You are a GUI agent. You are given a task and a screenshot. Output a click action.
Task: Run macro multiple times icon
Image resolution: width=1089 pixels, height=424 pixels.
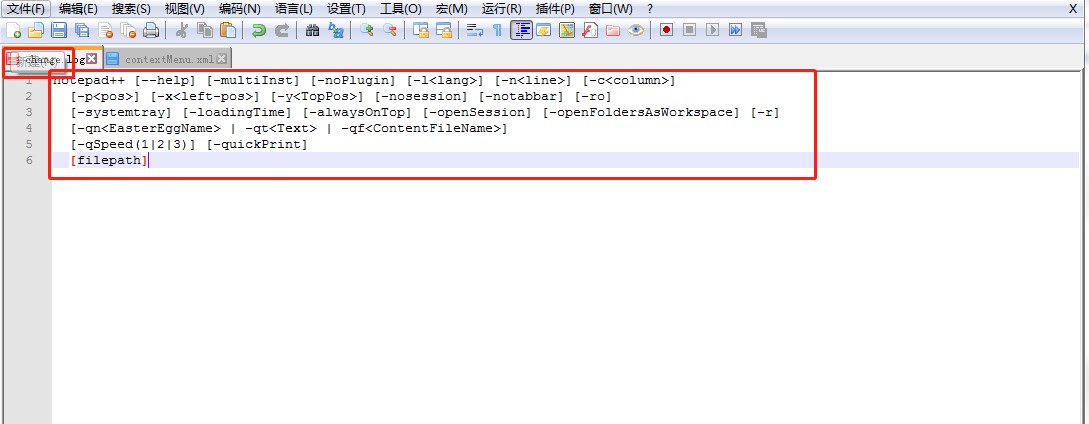(x=735, y=30)
